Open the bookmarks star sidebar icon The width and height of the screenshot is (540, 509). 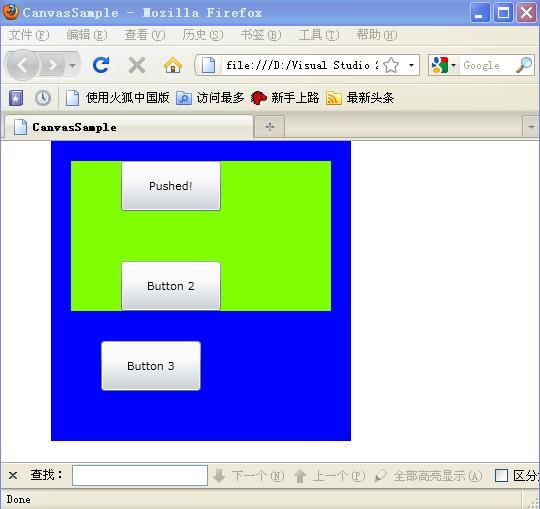pos(16,98)
